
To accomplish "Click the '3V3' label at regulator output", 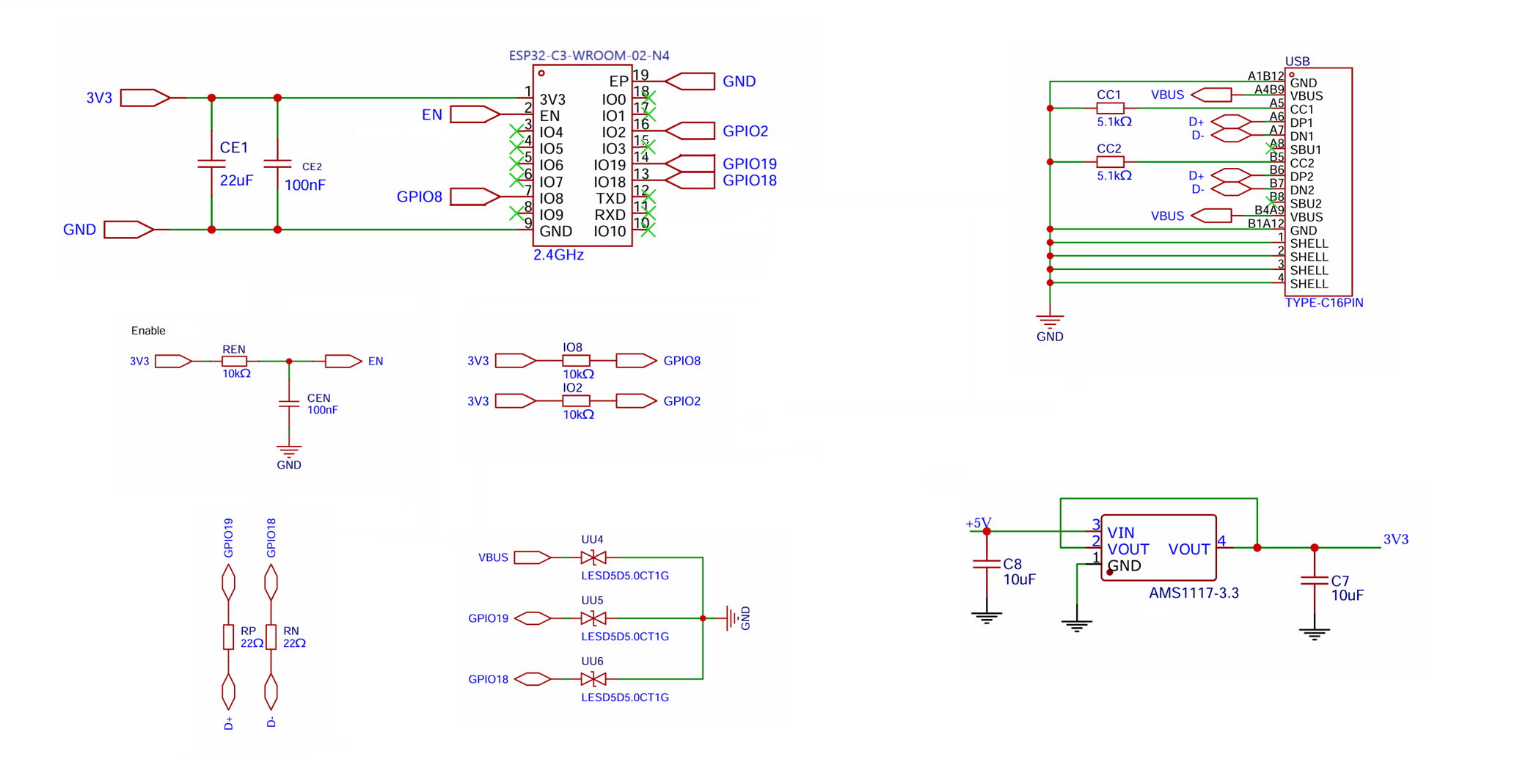I will (1396, 539).
